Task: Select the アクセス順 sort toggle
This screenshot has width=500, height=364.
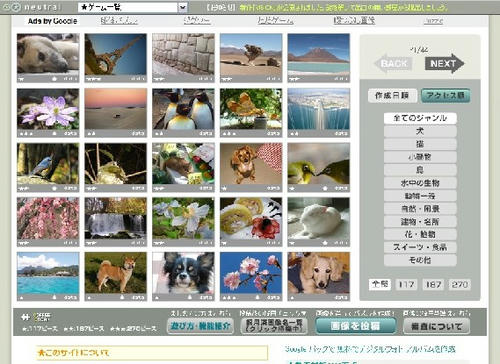Action: 446,96
